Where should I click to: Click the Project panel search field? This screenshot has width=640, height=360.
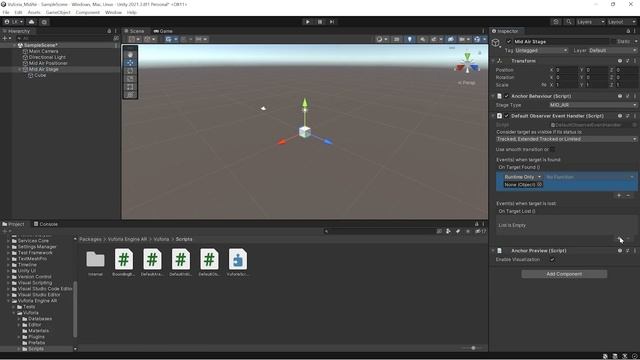[x=379, y=231]
